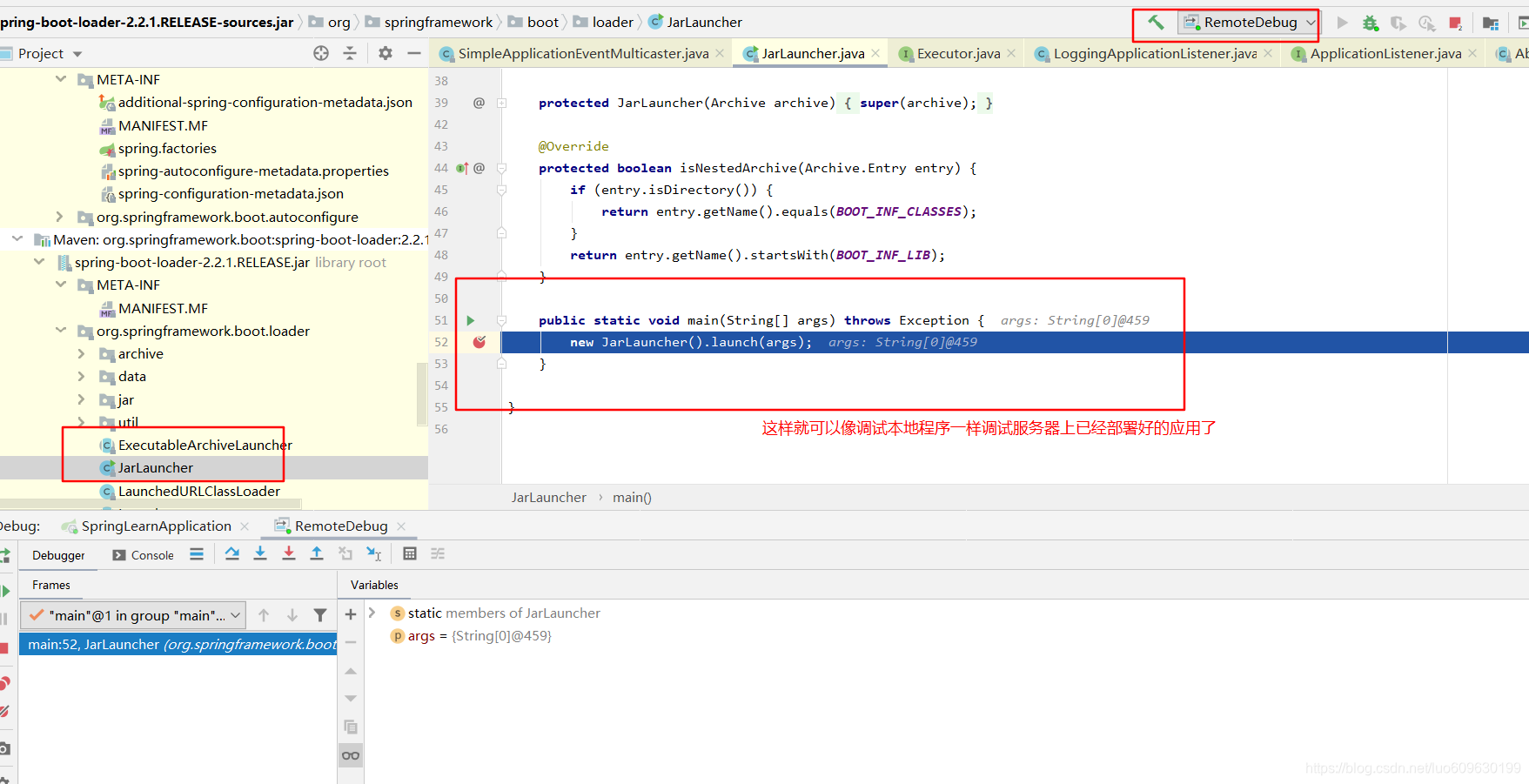Toggle the code fold marker on line 39

(x=502, y=103)
